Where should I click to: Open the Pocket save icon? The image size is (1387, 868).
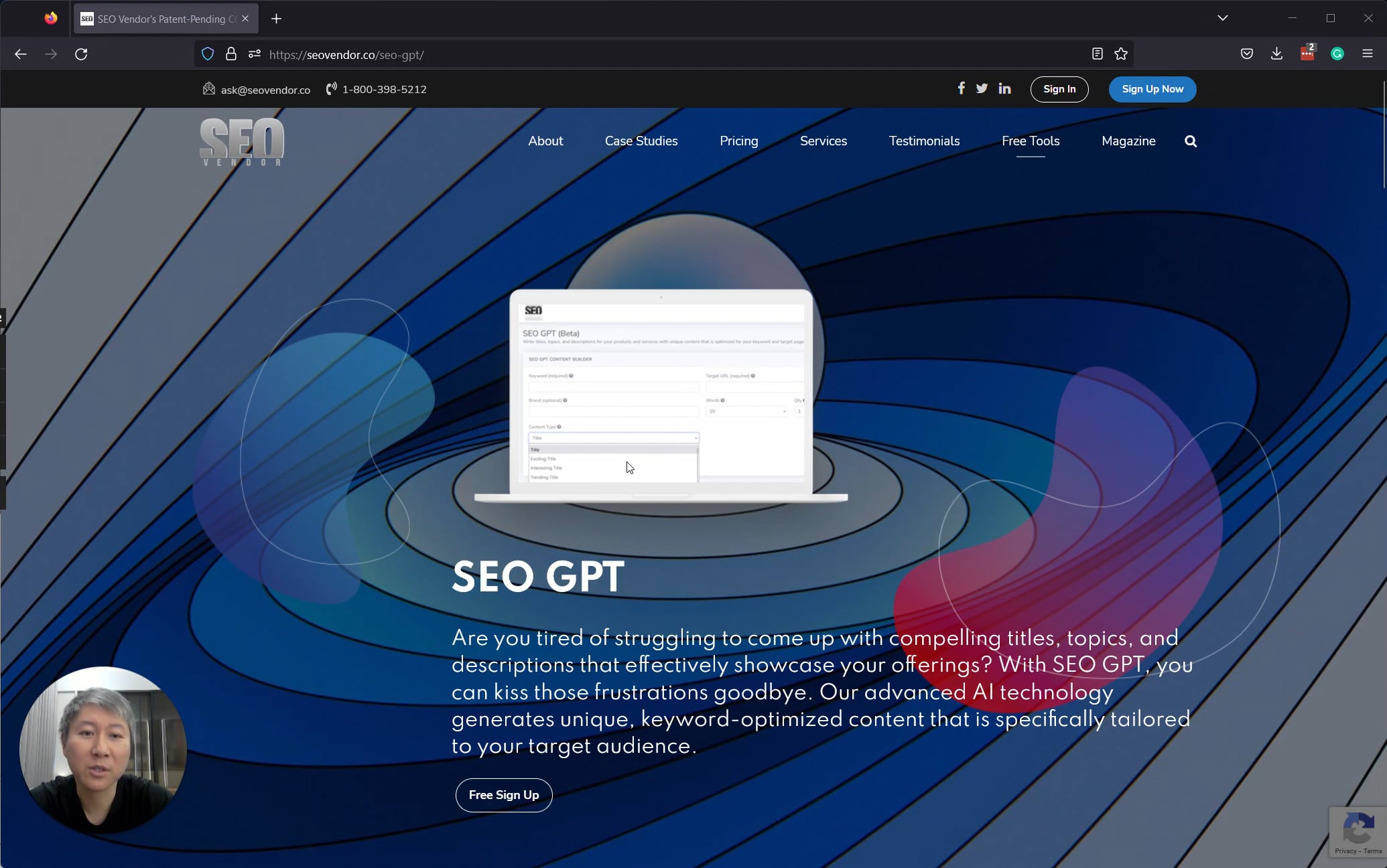tap(1247, 54)
